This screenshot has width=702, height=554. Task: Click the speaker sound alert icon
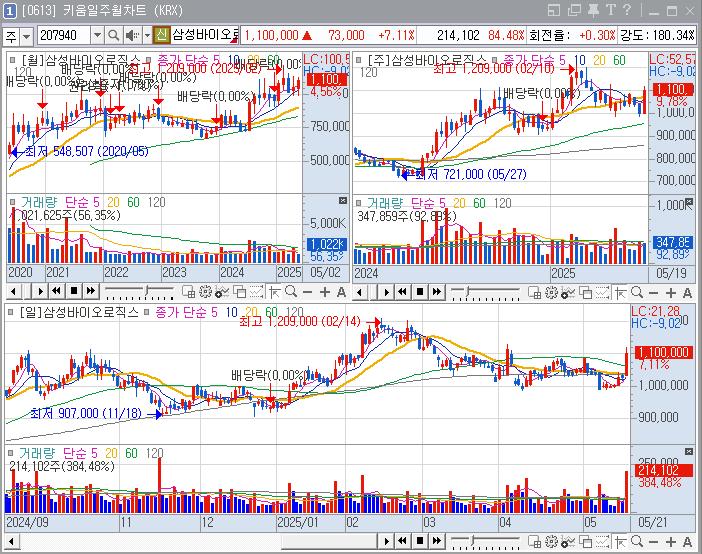pos(132,35)
